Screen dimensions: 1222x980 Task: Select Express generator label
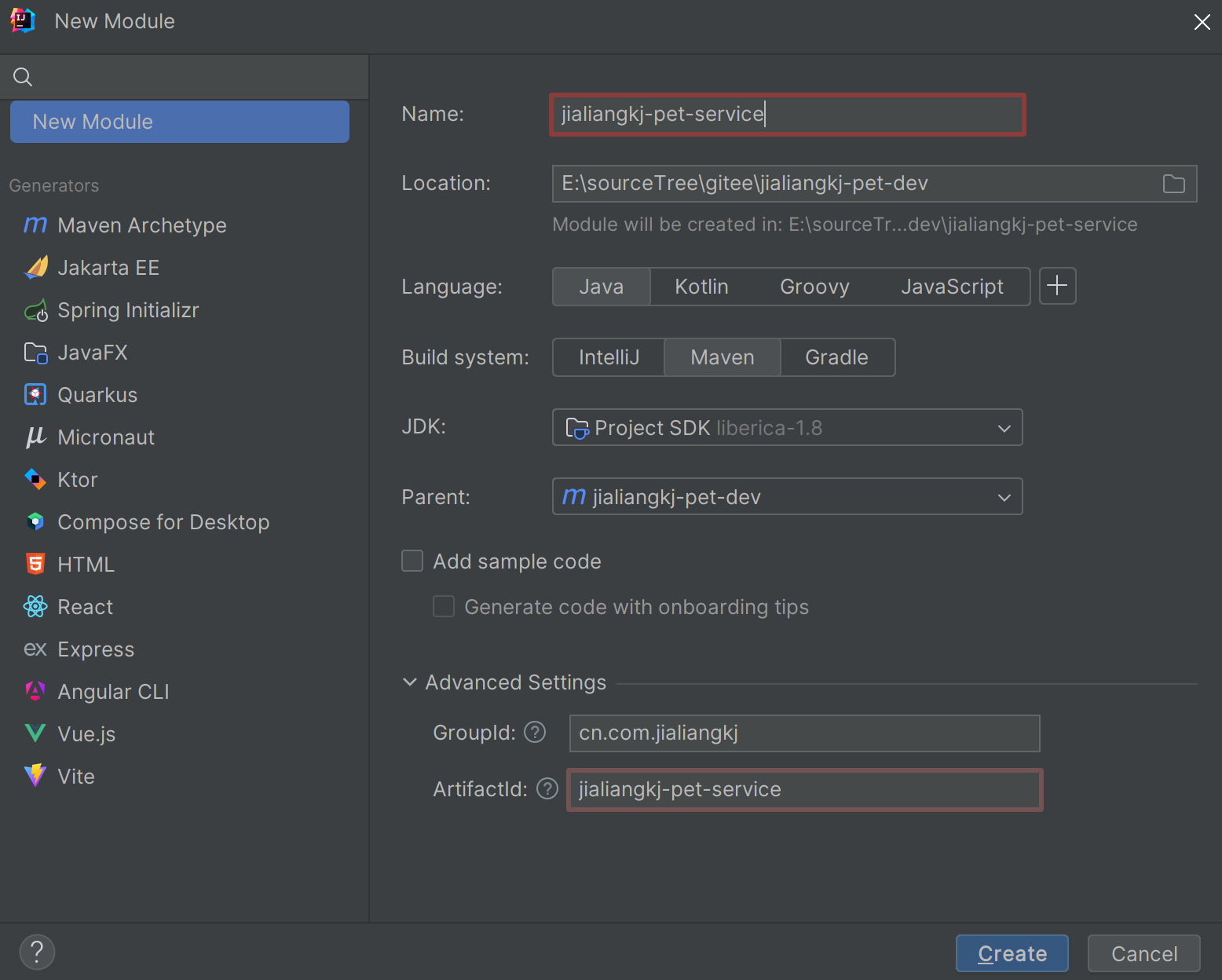click(x=96, y=649)
